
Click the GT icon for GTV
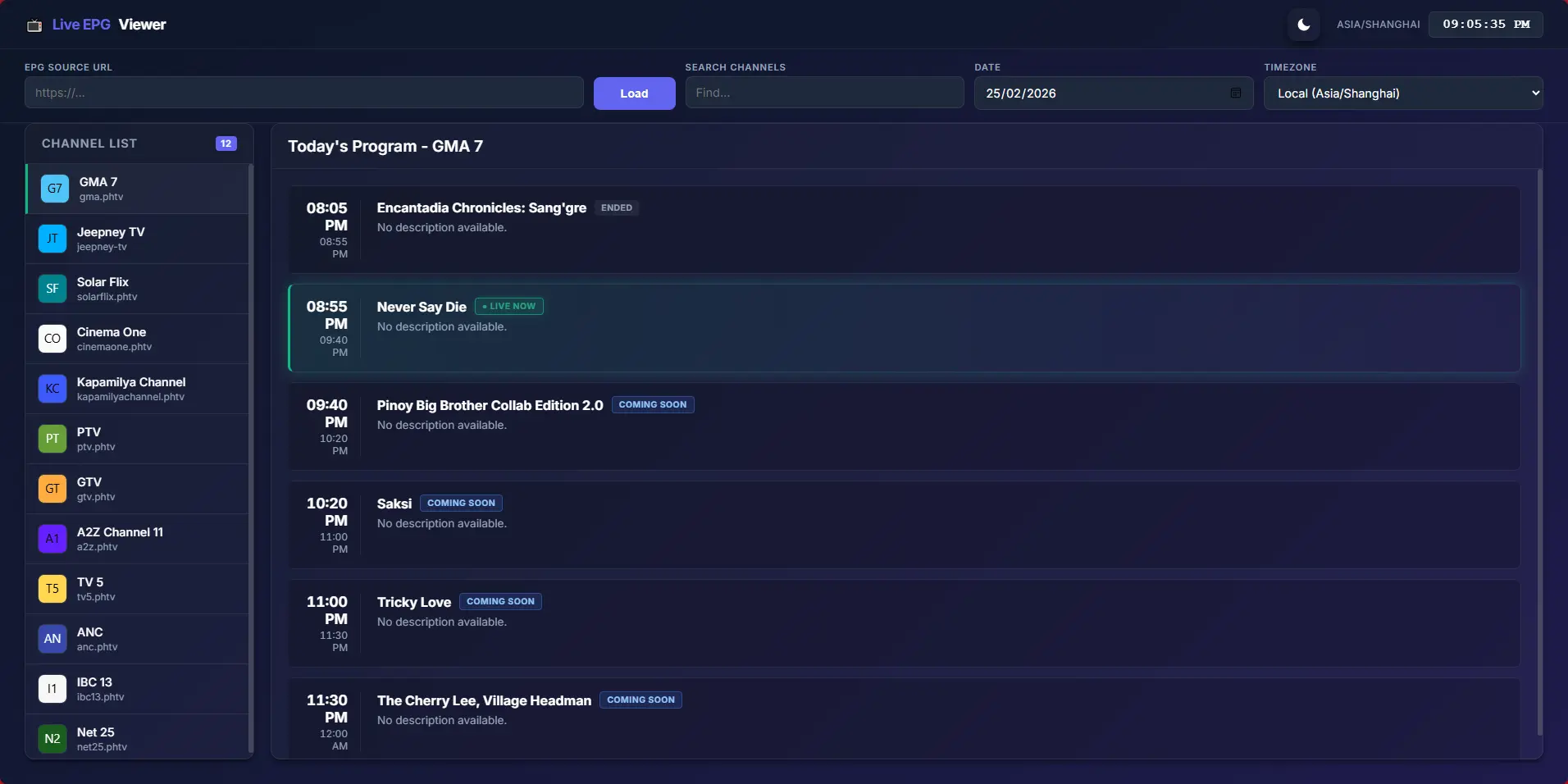[x=52, y=489]
